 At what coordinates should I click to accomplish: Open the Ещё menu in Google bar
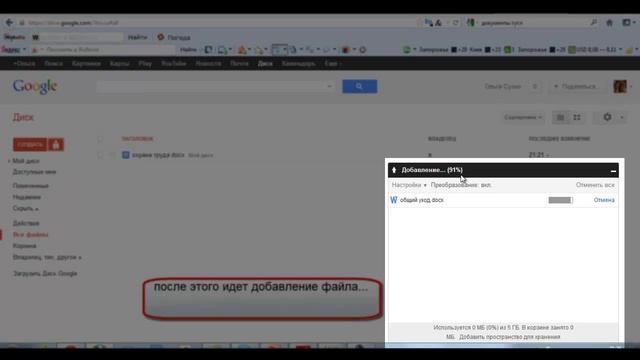[333, 64]
